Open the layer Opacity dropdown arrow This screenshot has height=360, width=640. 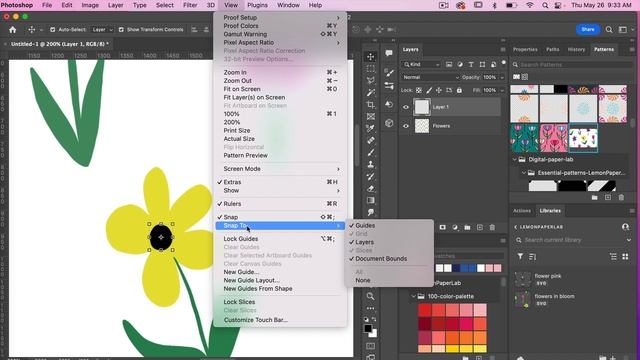coord(502,77)
